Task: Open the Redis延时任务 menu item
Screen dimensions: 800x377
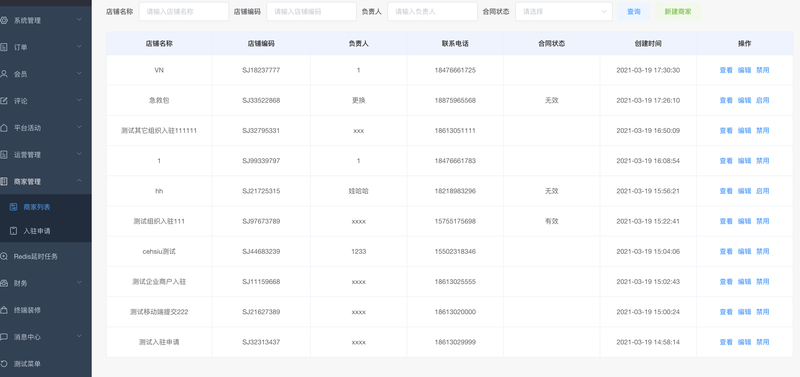Action: tap(46, 257)
